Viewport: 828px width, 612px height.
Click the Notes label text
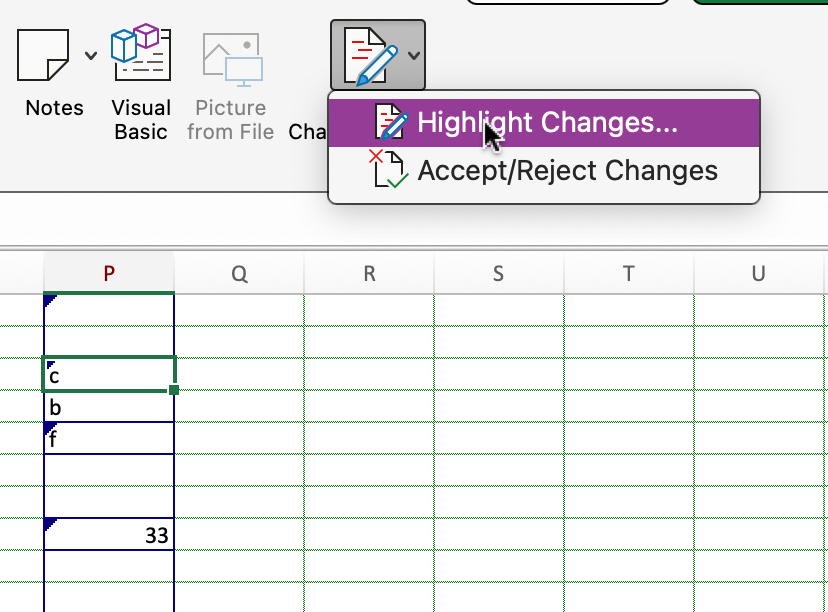tap(54, 108)
